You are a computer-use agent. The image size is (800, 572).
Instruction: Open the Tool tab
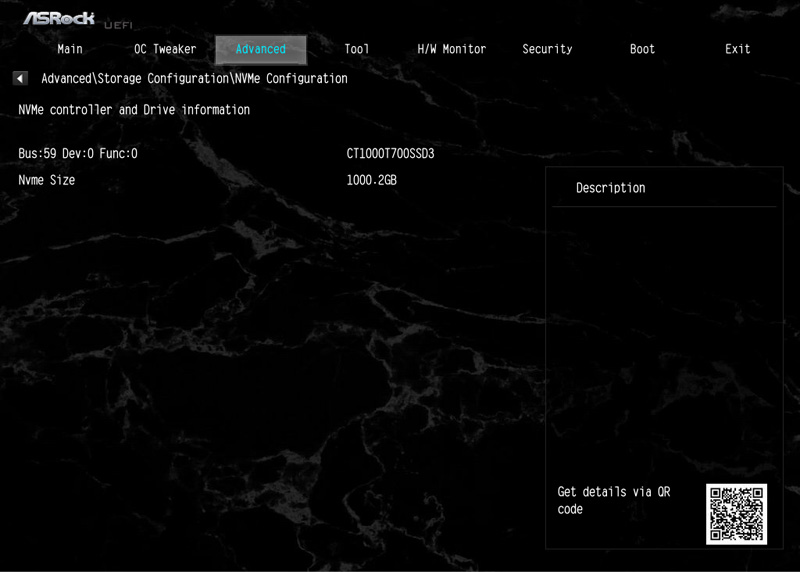click(x=356, y=49)
